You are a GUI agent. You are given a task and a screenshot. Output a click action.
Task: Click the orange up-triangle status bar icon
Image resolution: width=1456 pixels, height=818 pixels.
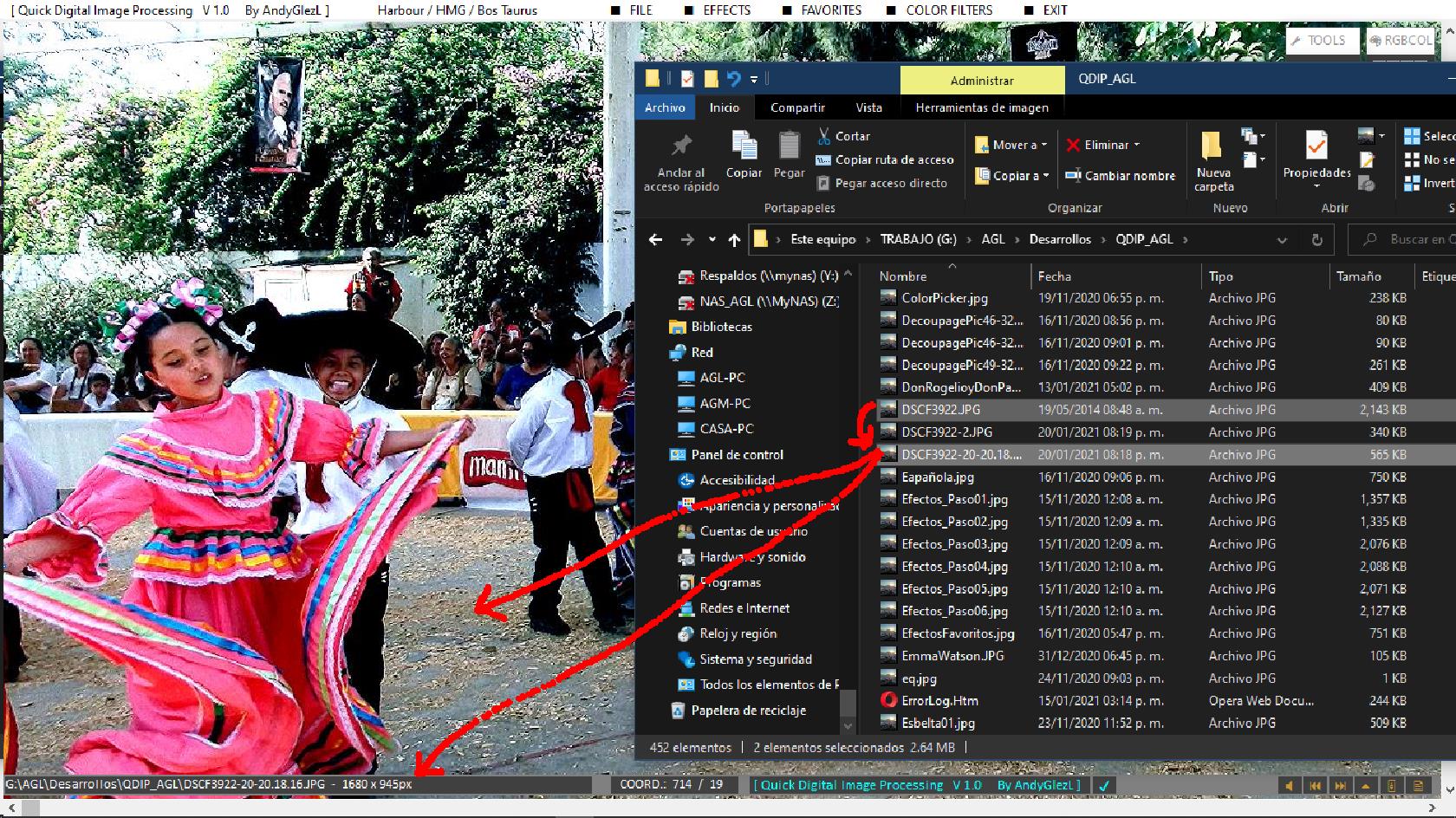point(1366,785)
